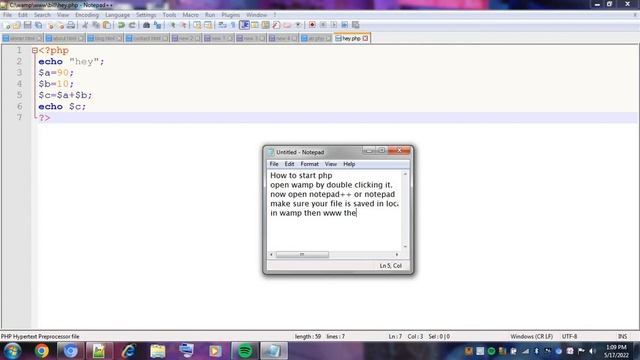Open the Settings menu
Viewport: 640px width, 360px height.
(x=146, y=15)
